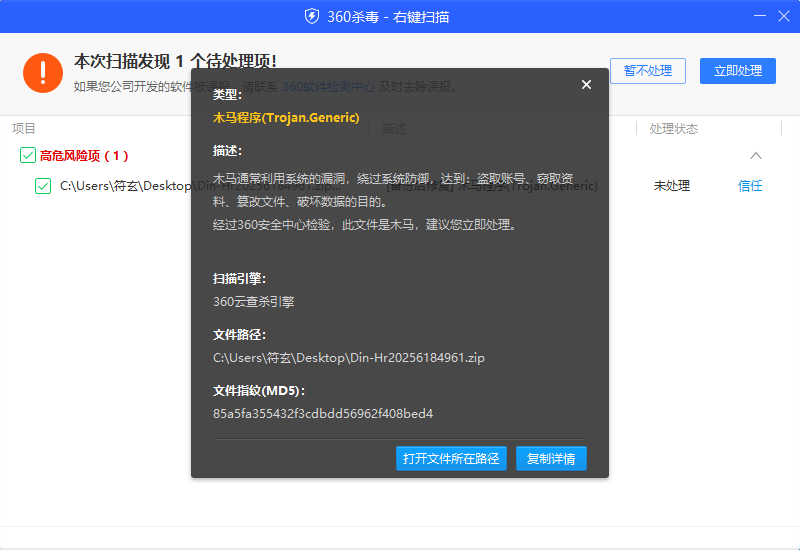Image resolution: width=800 pixels, height=550 pixels.
Task: Click the 项目 column header
Action: point(23,129)
